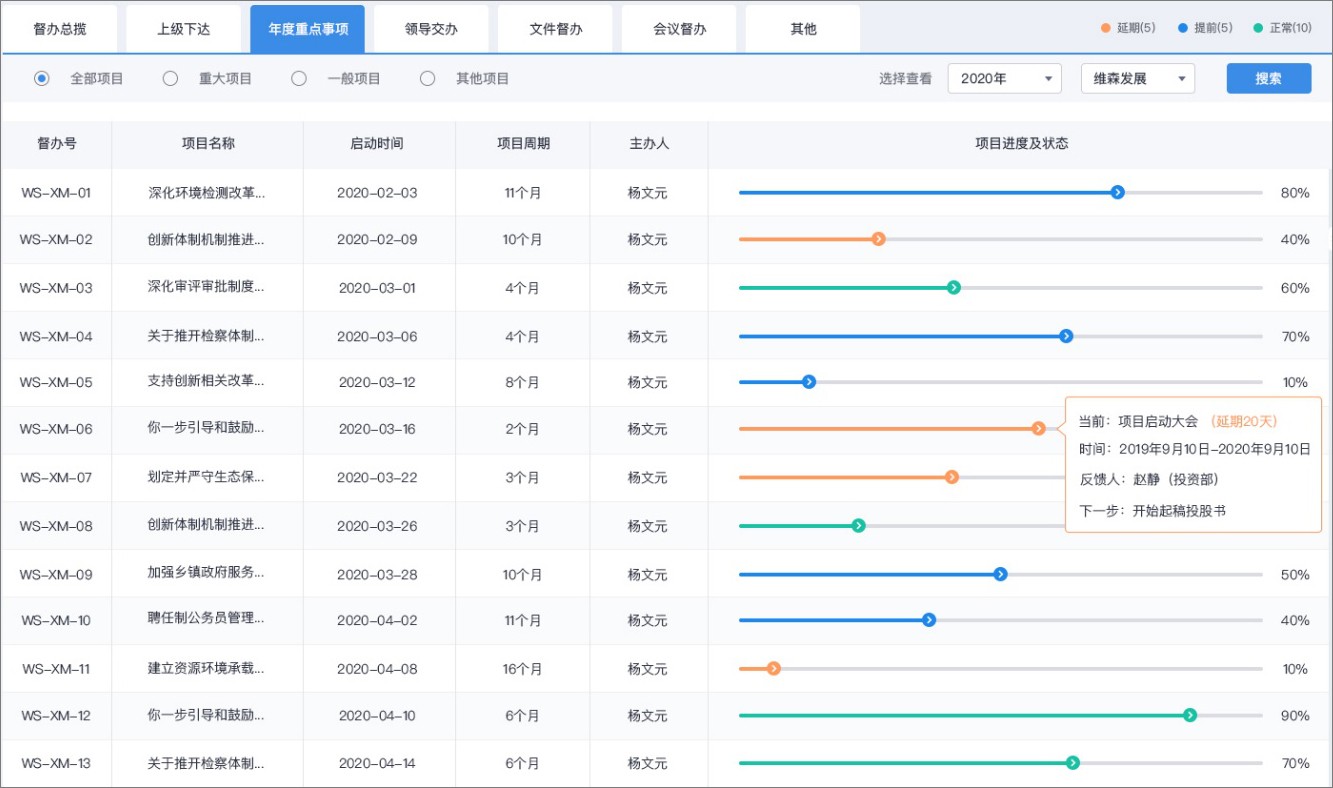This screenshot has width=1333, height=788.
Task: Click WS-XM-11 orange progress marker
Action: coord(773,669)
